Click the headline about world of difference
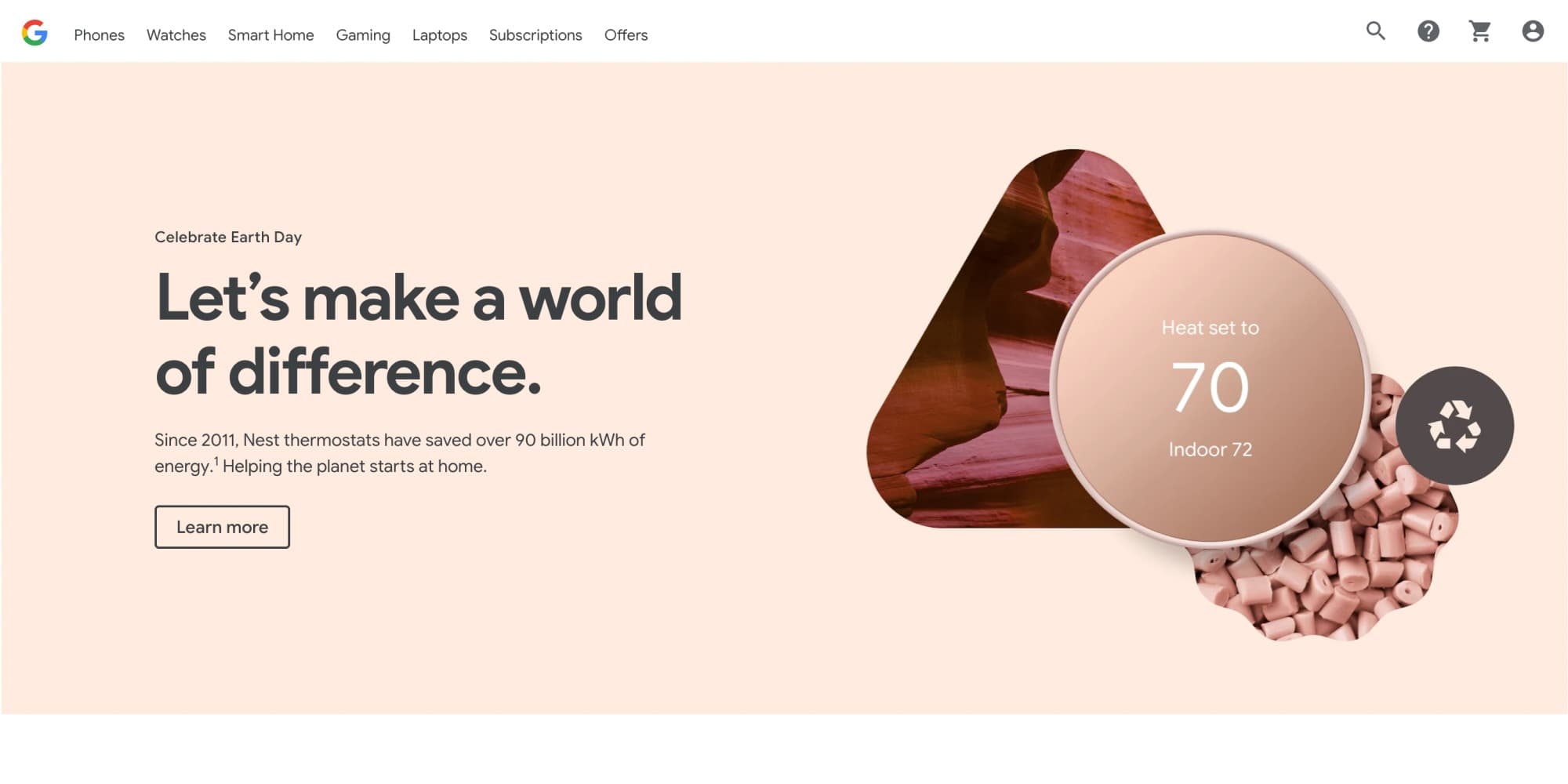The height and width of the screenshot is (784, 1568). (419, 335)
